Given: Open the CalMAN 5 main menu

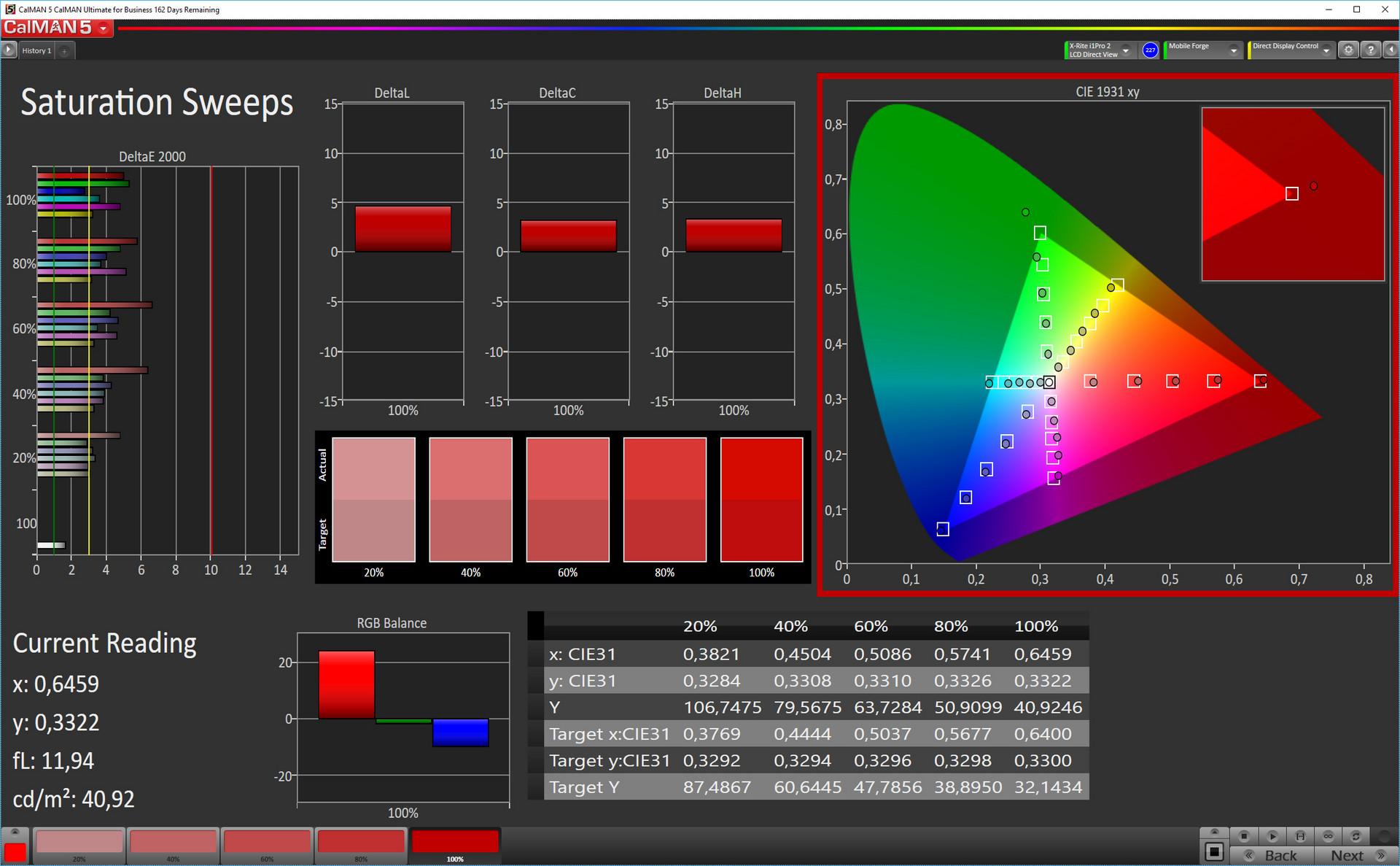Looking at the screenshot, I should coord(57,28).
